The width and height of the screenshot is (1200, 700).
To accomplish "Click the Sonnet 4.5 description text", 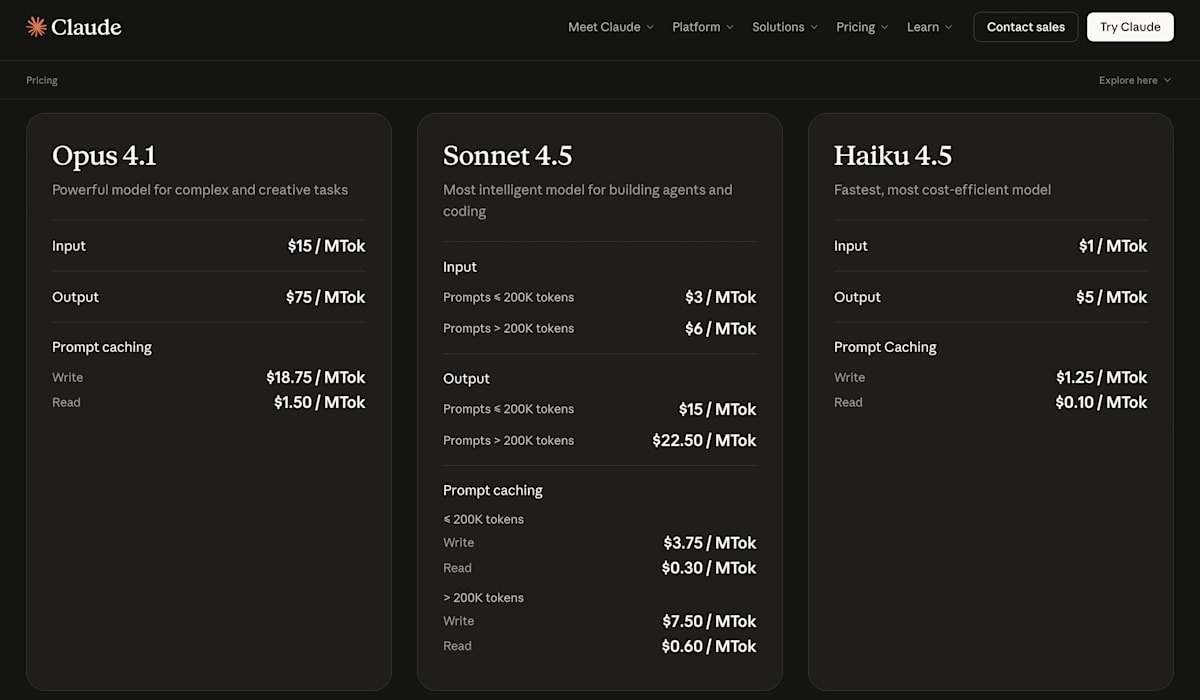I will [588, 200].
